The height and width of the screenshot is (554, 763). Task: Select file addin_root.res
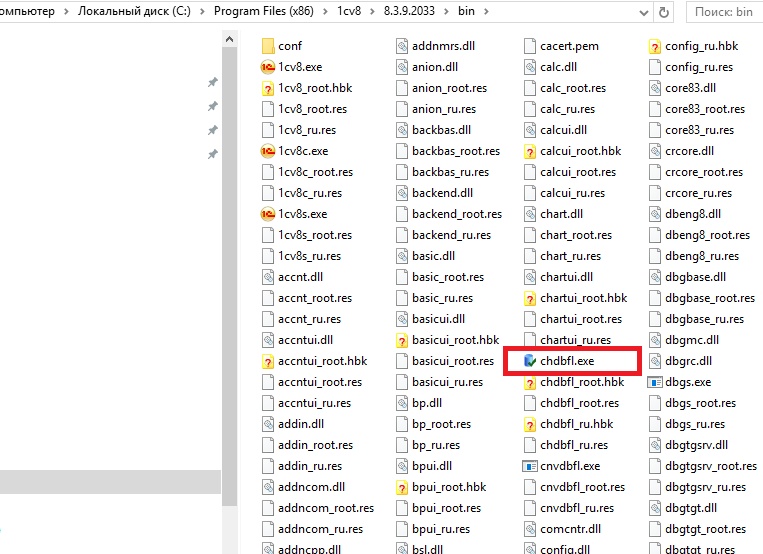coord(307,445)
